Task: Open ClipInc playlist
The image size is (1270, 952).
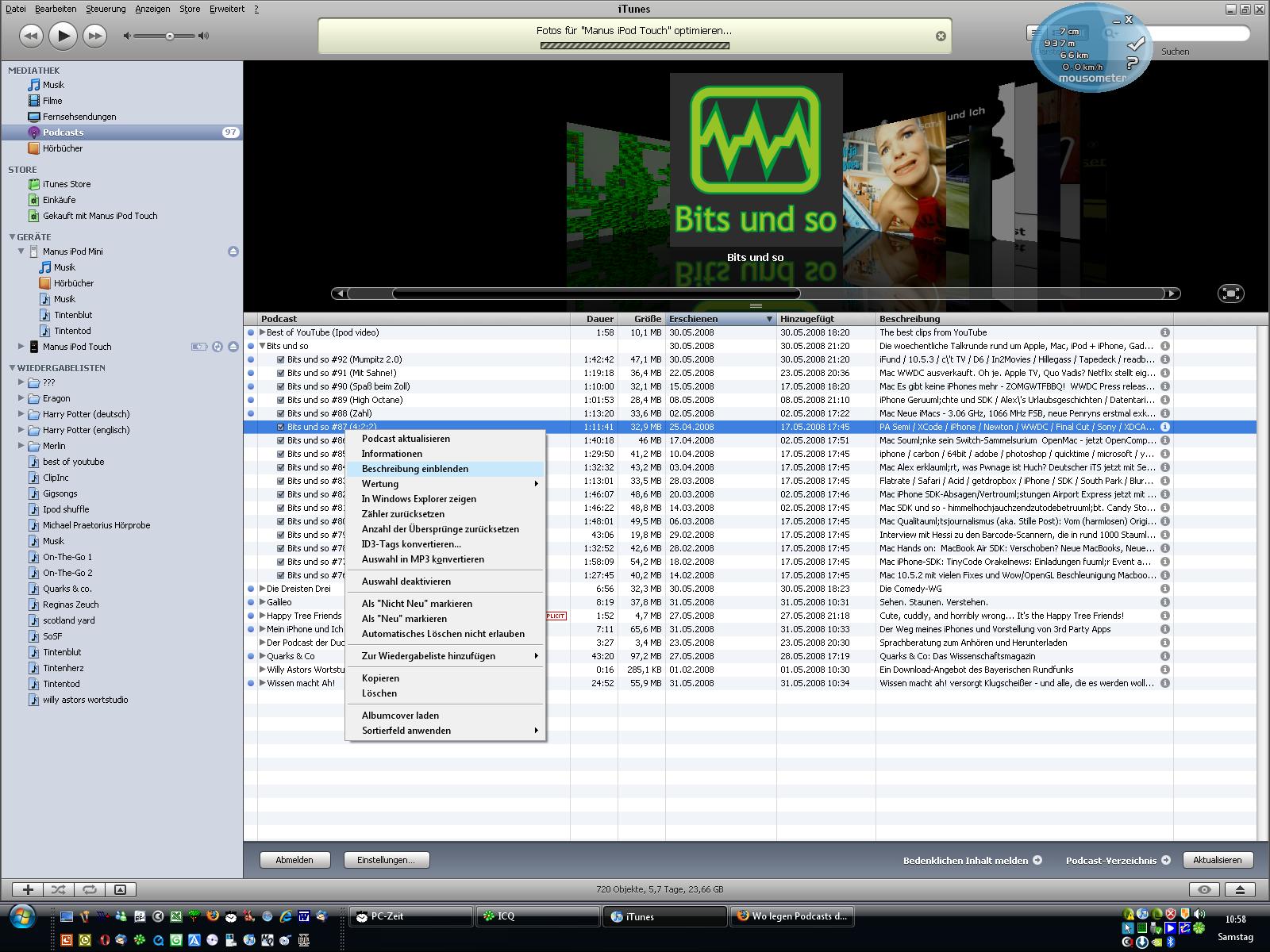Action: tap(56, 478)
